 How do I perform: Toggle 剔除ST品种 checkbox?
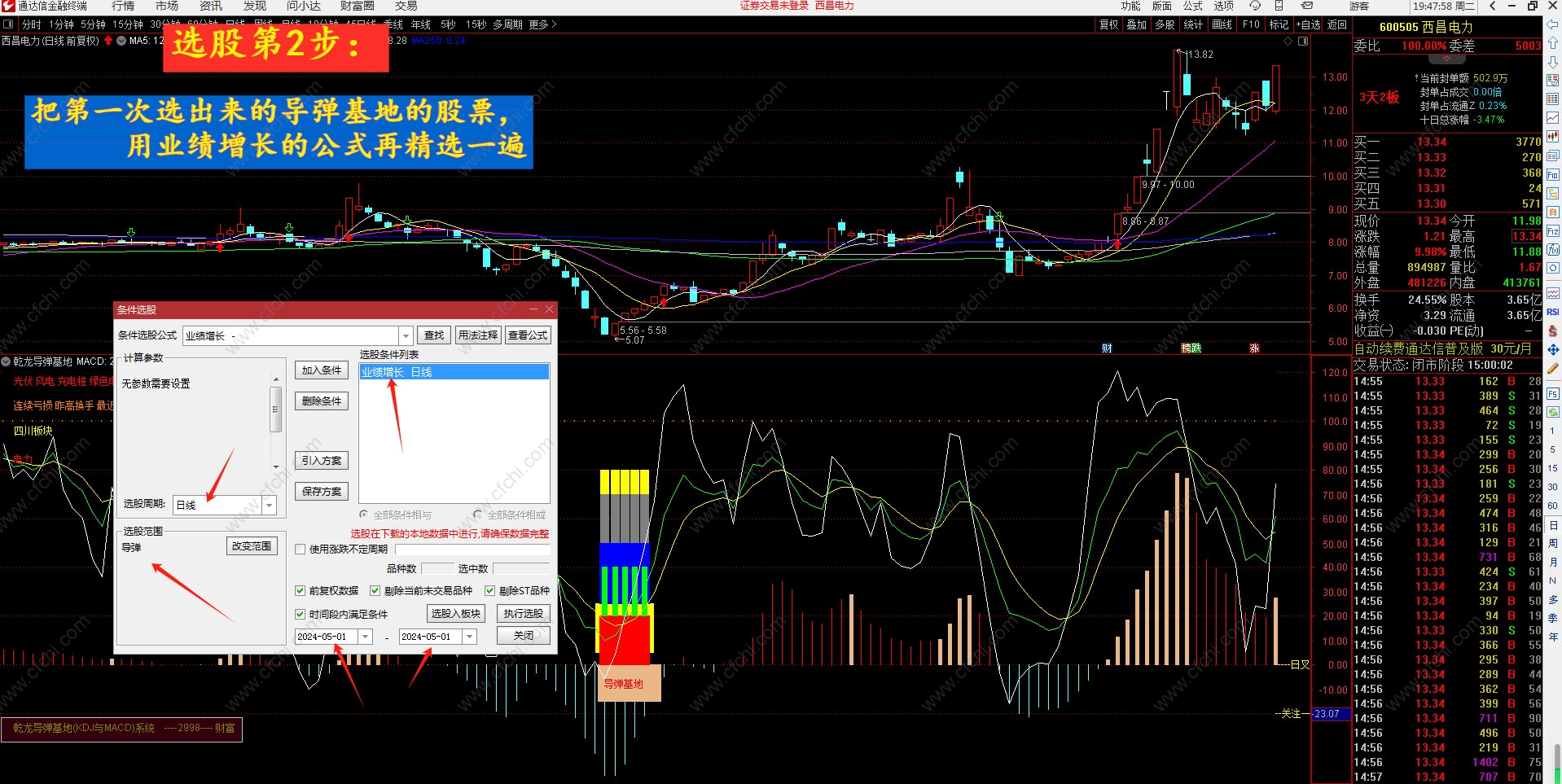(489, 590)
